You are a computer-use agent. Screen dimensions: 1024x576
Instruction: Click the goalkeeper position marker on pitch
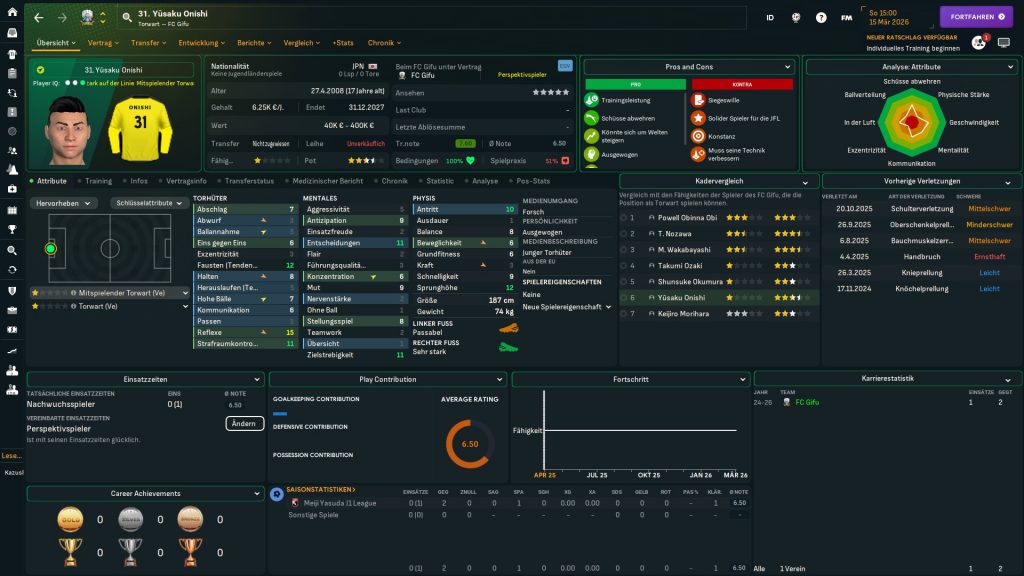[x=51, y=248]
